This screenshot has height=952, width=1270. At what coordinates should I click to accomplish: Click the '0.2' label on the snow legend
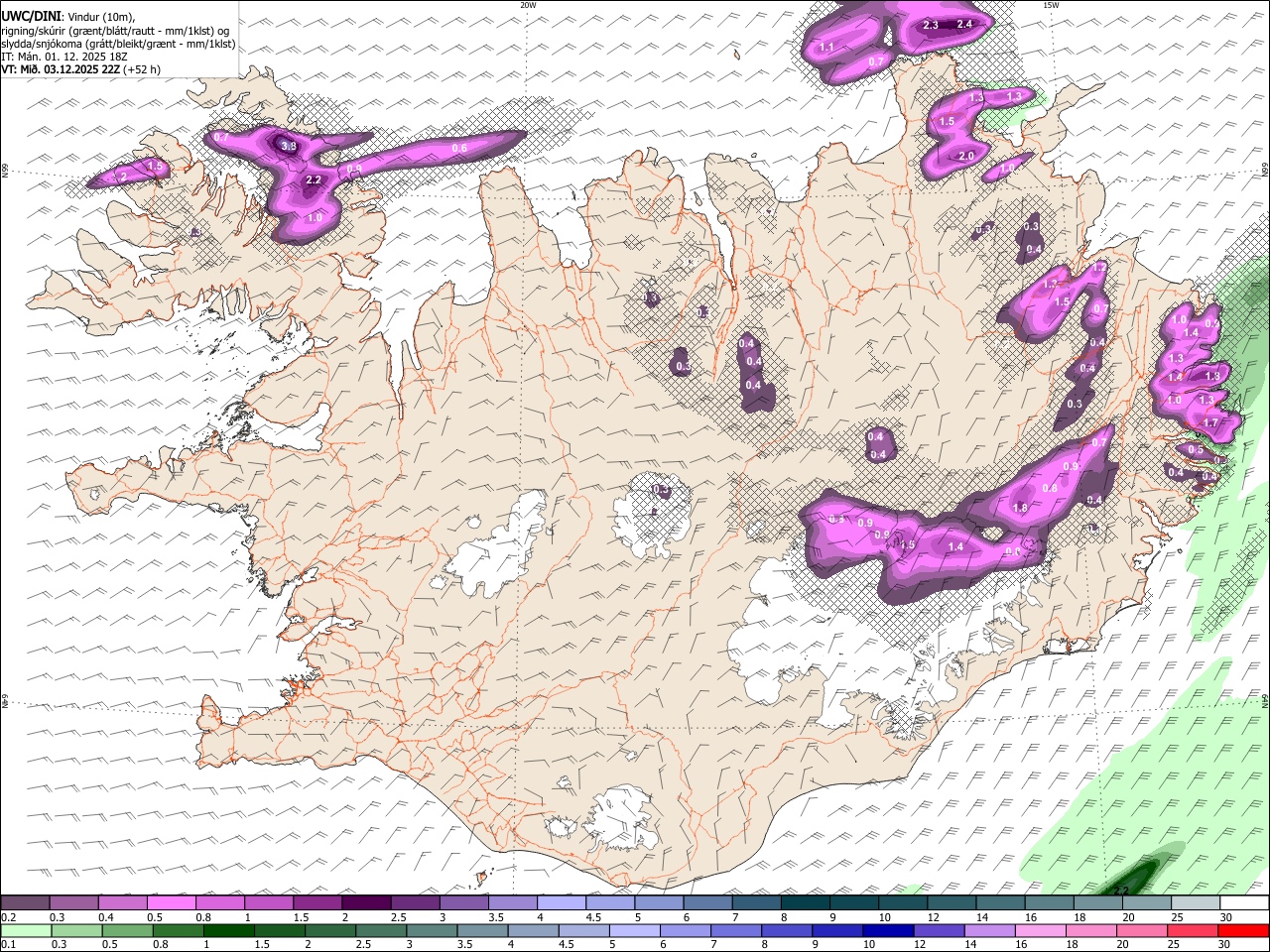[x=8, y=917]
